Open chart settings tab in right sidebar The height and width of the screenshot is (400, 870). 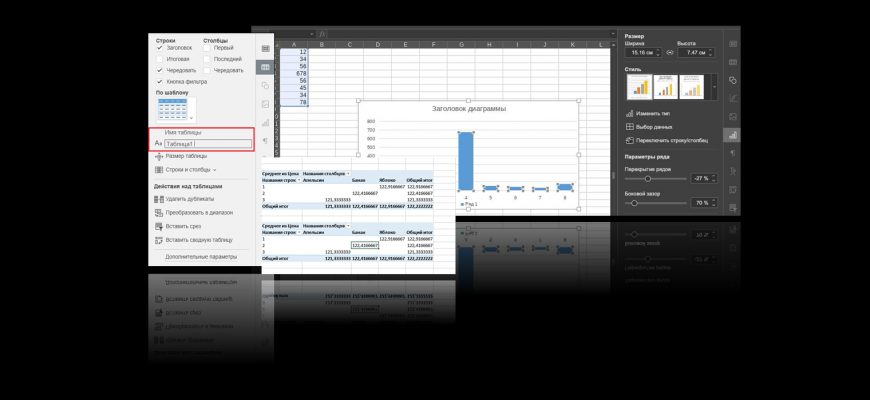point(732,134)
